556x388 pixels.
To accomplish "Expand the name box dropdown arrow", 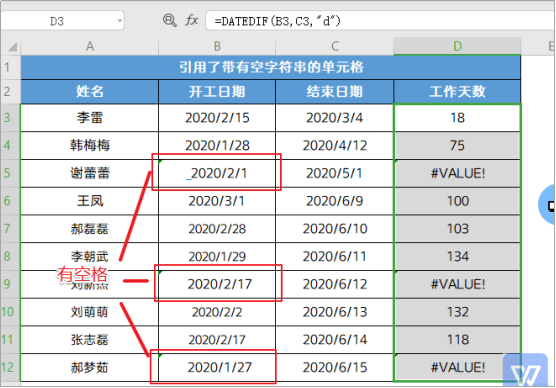I will pos(120,21).
